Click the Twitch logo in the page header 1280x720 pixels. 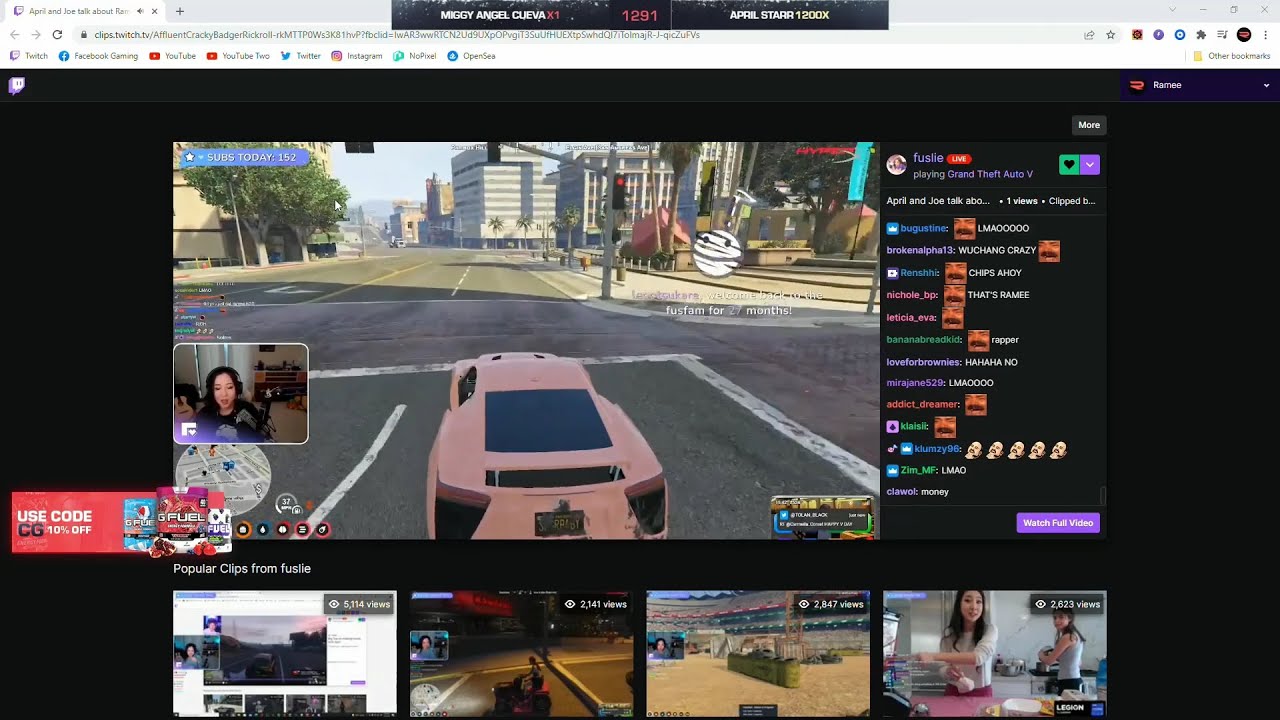click(x=17, y=85)
